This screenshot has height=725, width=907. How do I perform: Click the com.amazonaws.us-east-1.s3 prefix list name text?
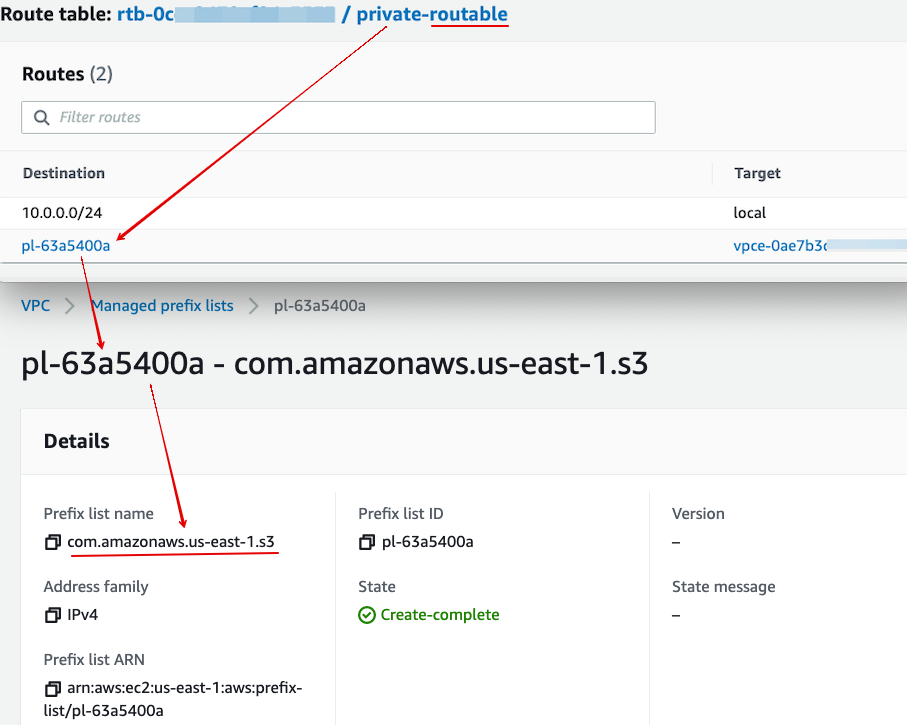171,542
